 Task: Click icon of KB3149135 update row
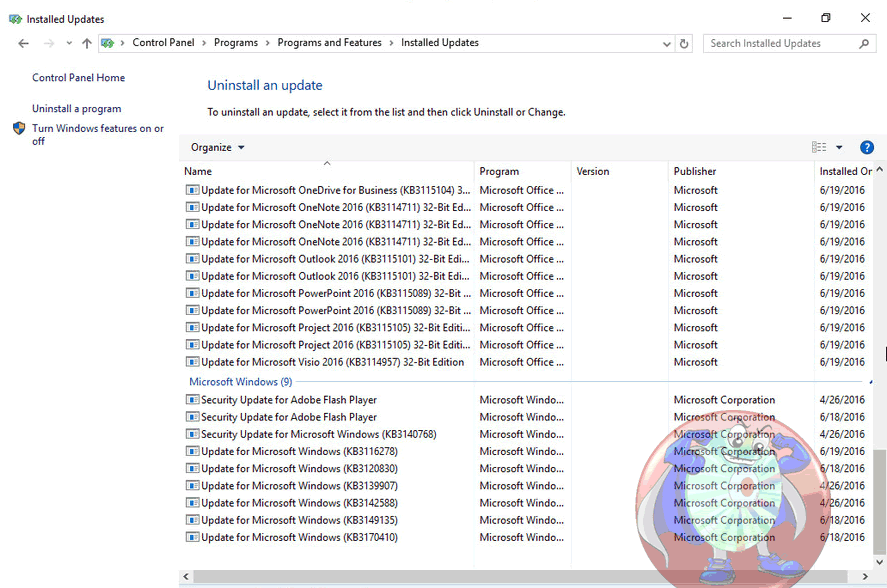(192, 520)
